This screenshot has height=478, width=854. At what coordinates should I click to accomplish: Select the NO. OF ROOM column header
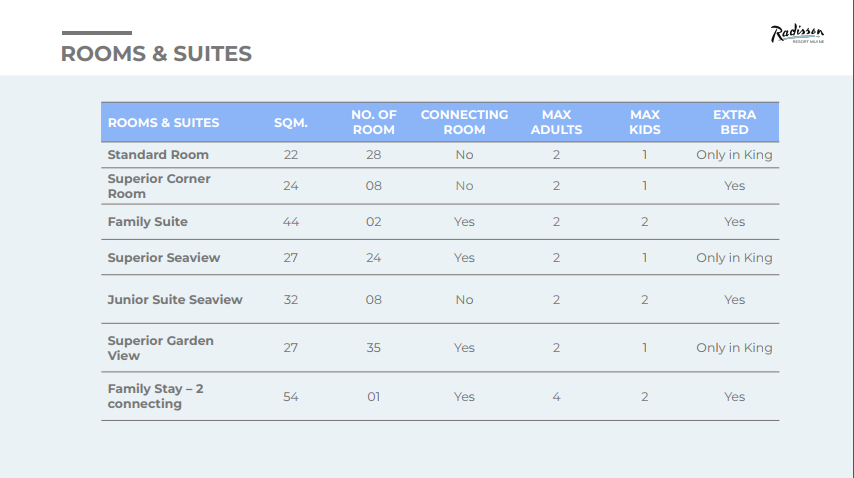coord(374,122)
